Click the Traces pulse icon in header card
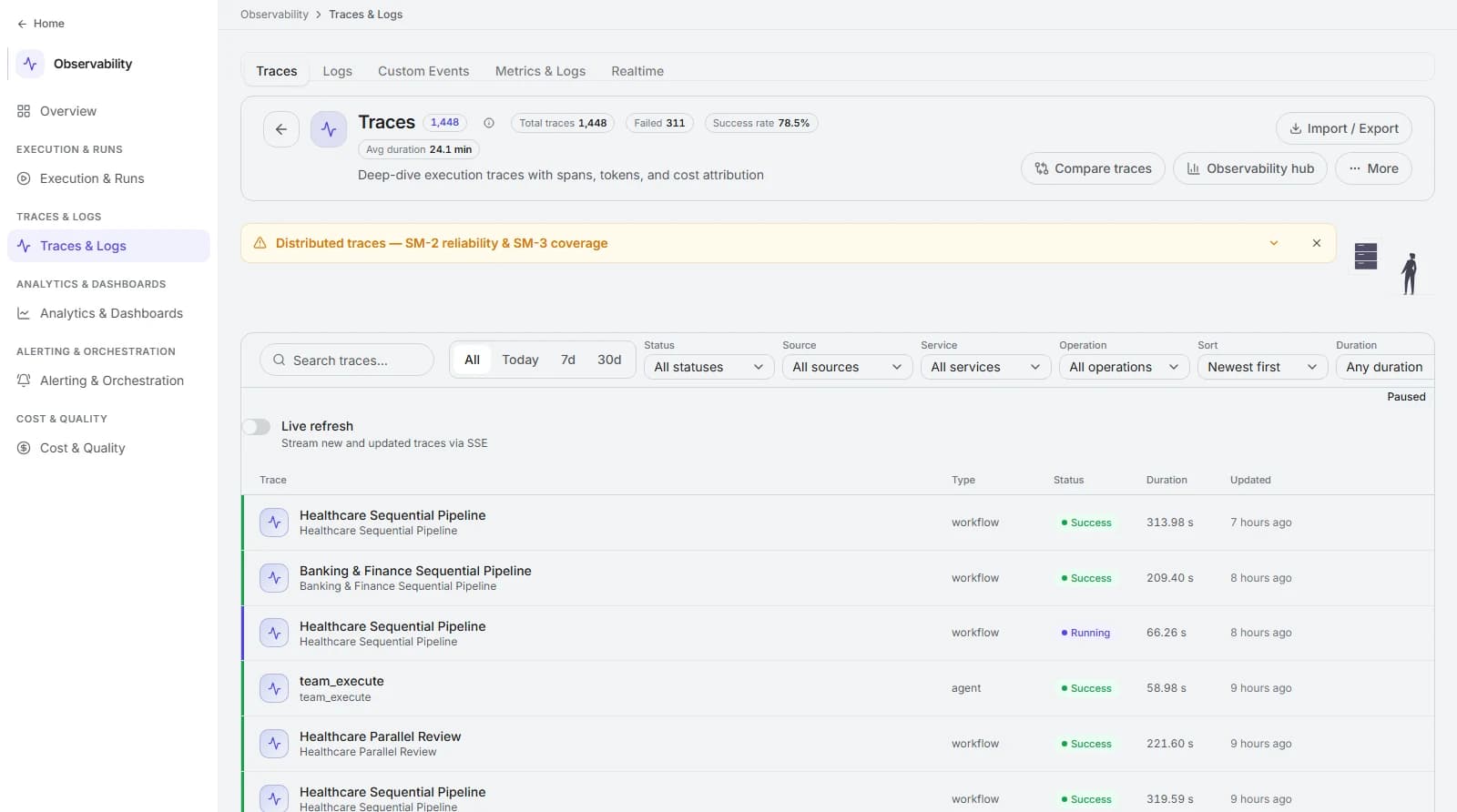 coord(329,129)
